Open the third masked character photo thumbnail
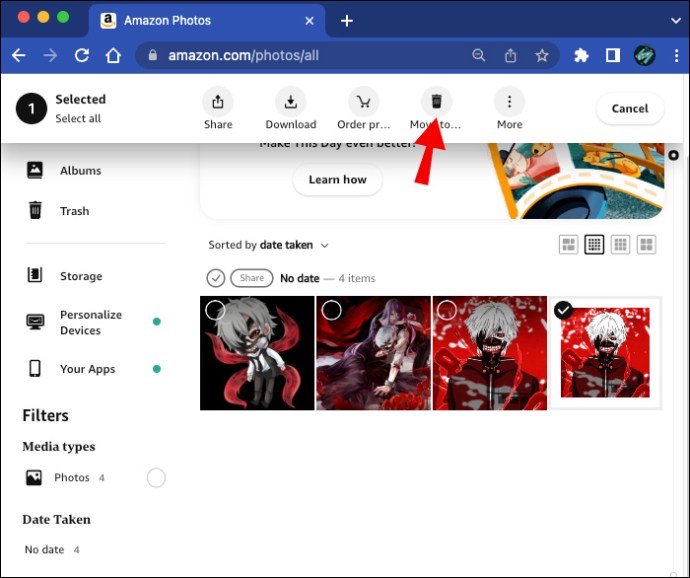Screen dimensions: 690x578 click(490, 360)
